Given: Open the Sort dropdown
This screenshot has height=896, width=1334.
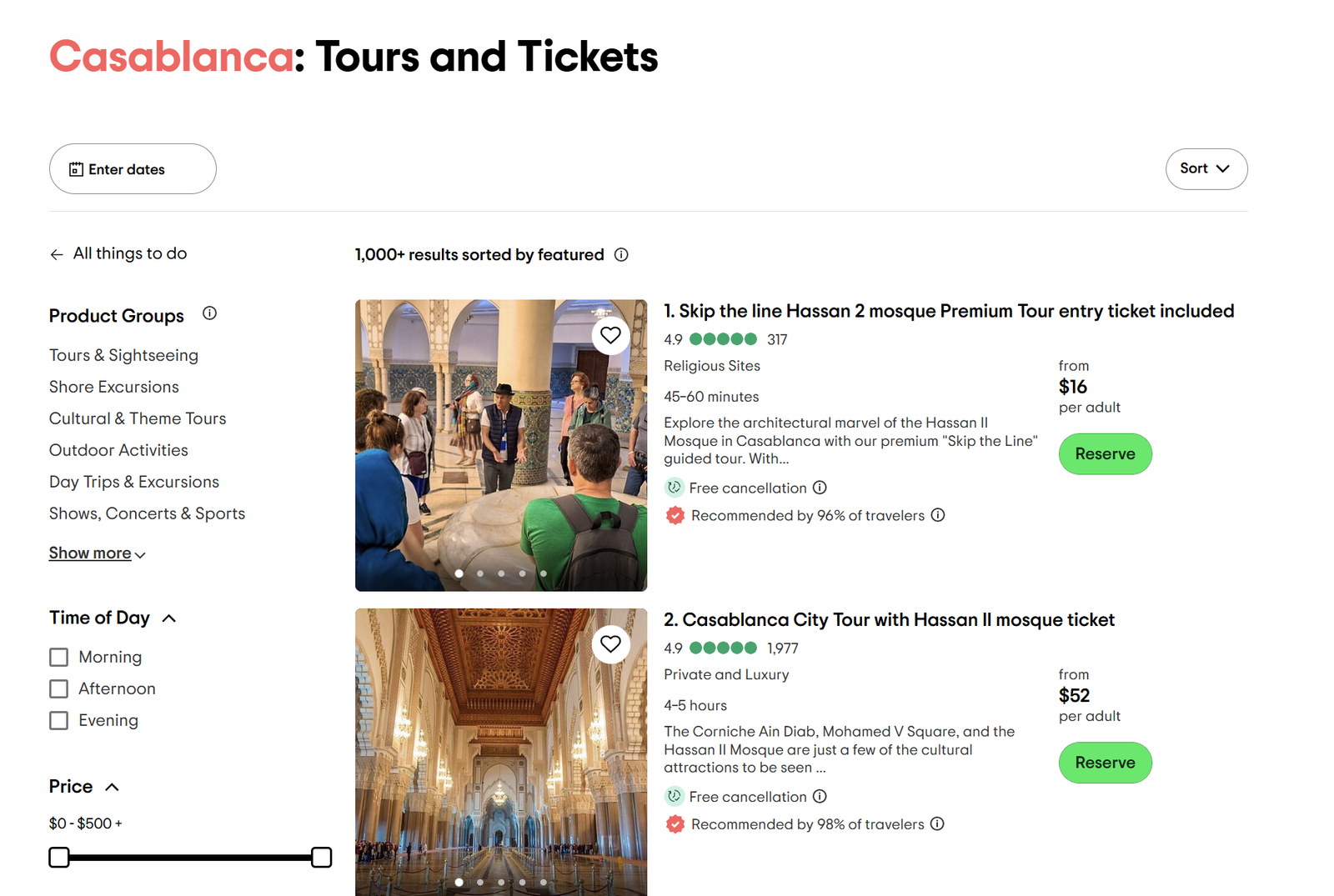Looking at the screenshot, I should pos(1206,169).
